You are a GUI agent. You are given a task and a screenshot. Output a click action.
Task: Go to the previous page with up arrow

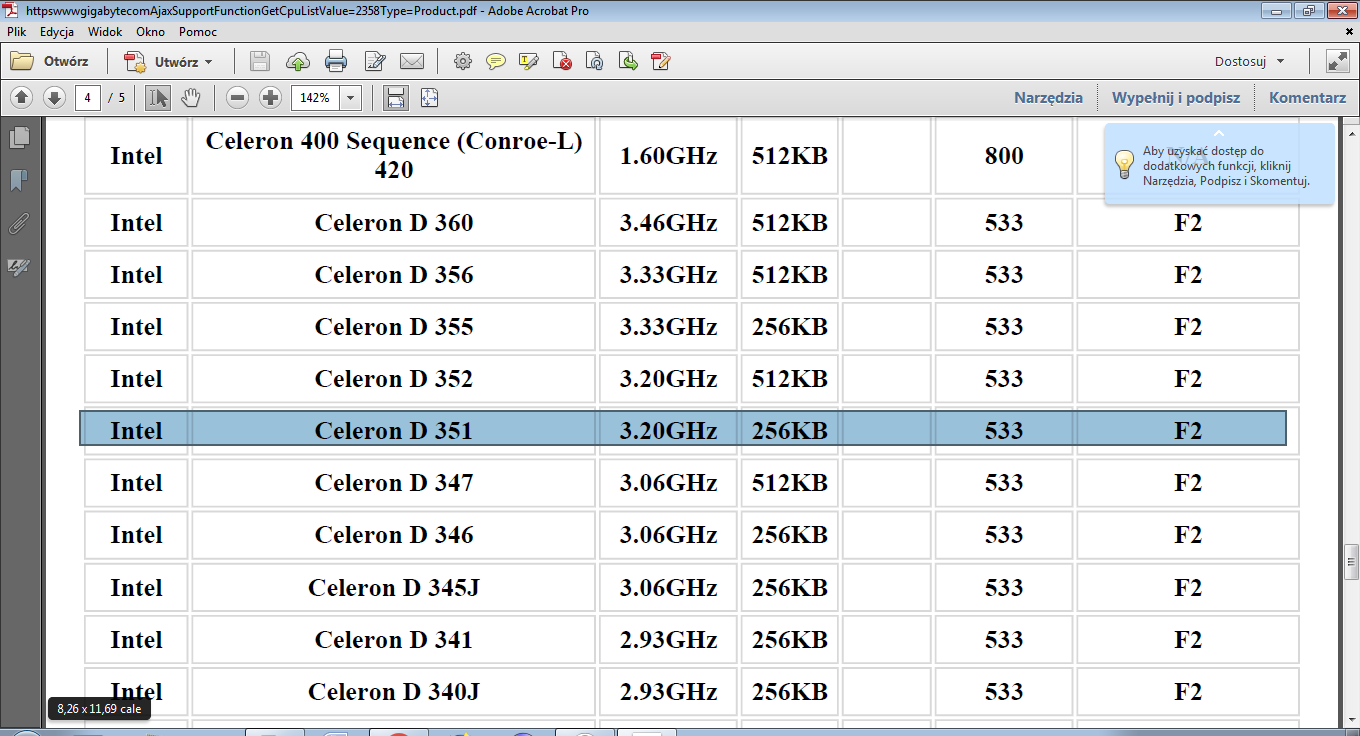[22, 97]
